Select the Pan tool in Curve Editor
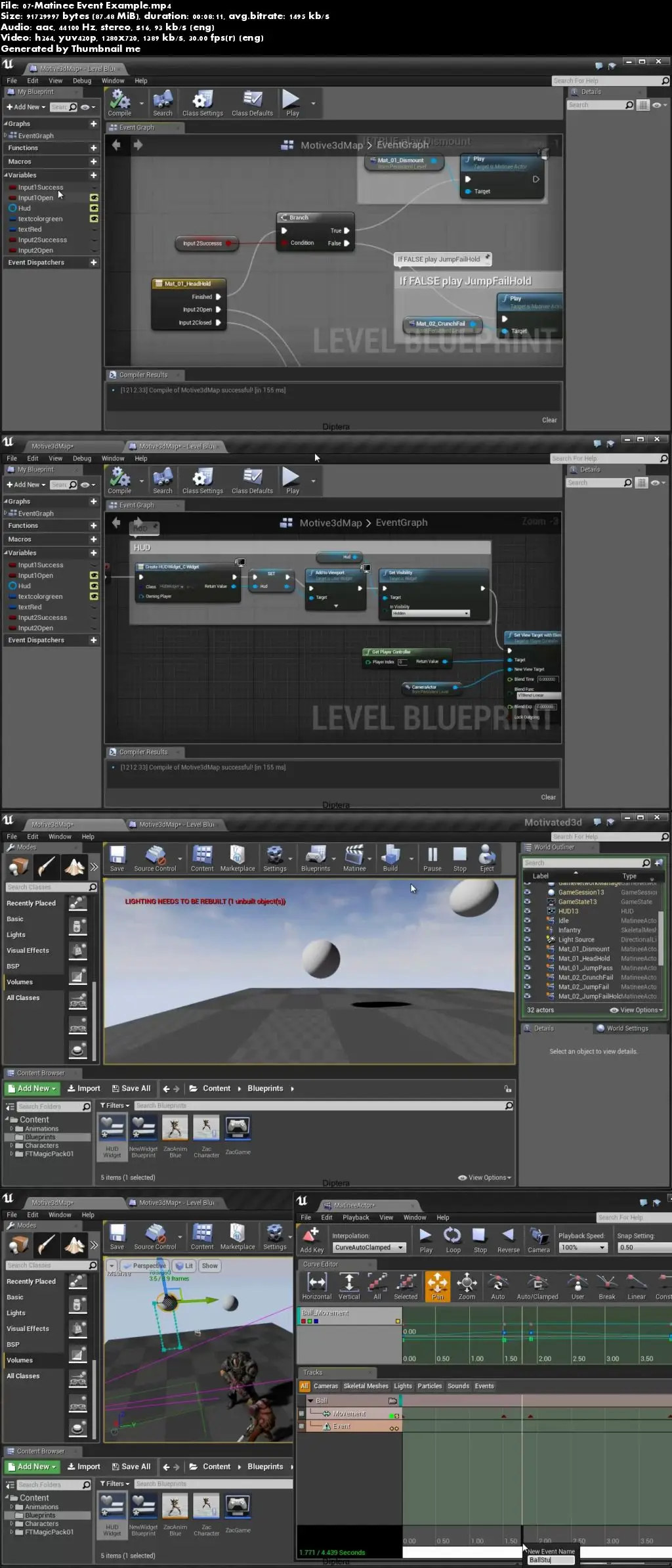The height and width of the screenshot is (1568, 672). pos(438,1284)
